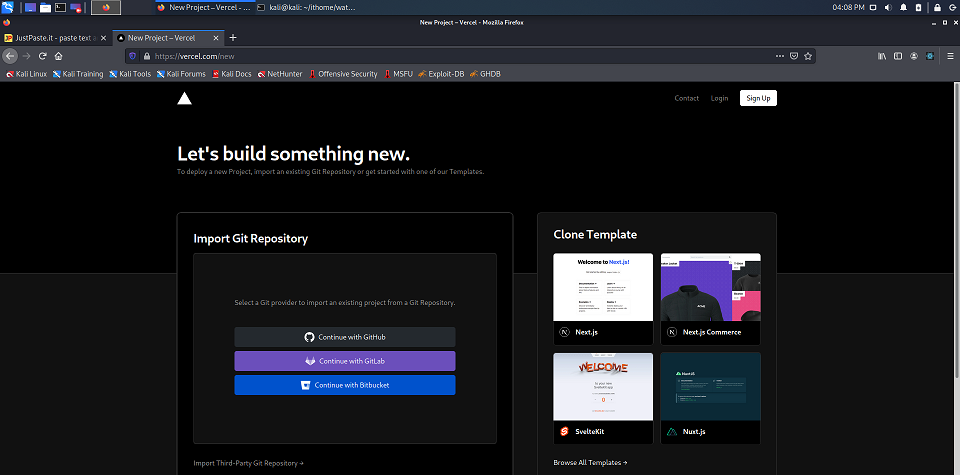This screenshot has width=960, height=475.
Task: Open the Kali Forums bookmark
Action: pos(181,74)
